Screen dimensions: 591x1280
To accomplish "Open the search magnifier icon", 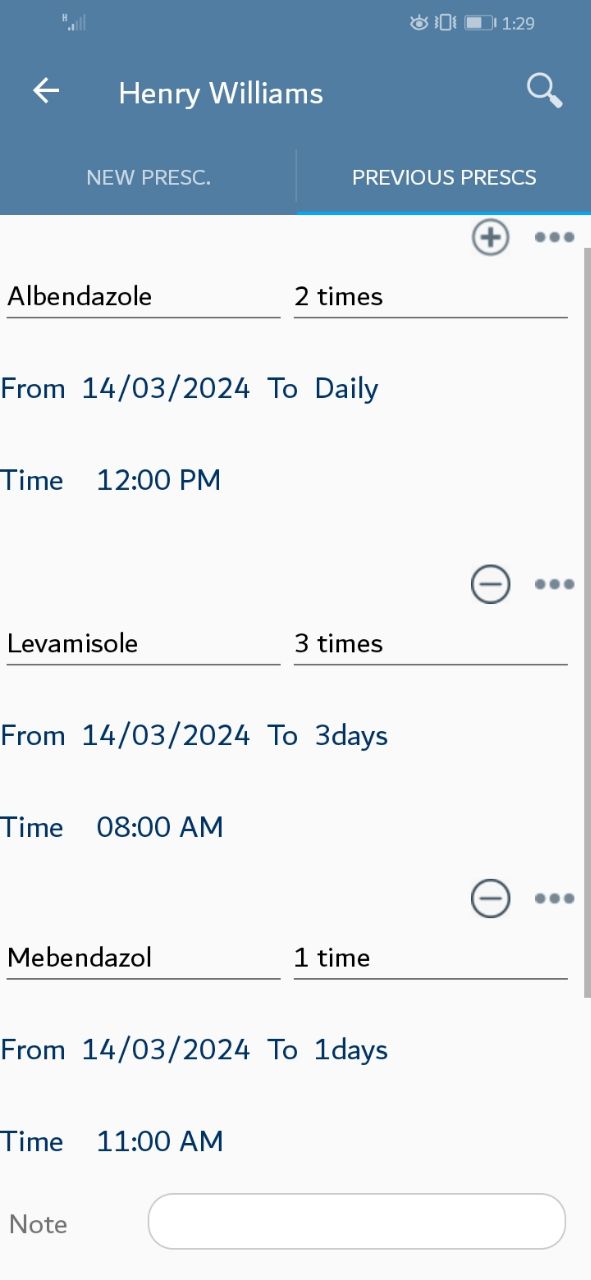I will (x=545, y=91).
